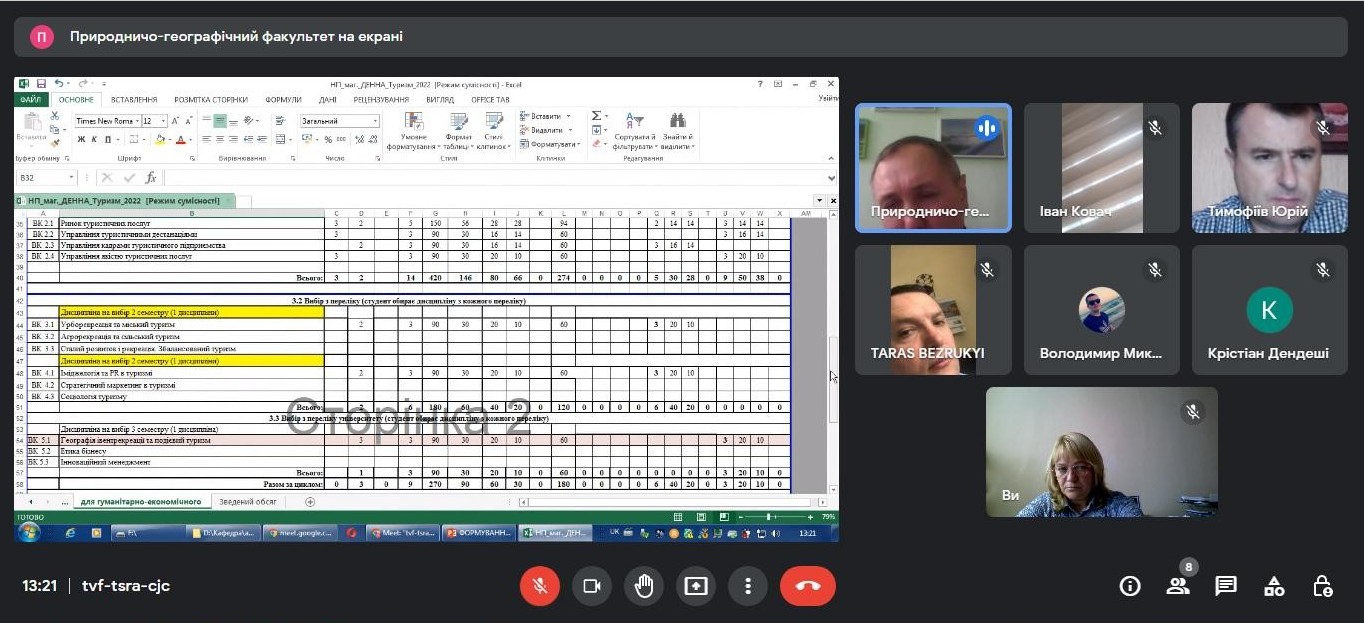The width and height of the screenshot is (1364, 623).
Task: Add a new sheet with plus button
Action: coord(310,502)
